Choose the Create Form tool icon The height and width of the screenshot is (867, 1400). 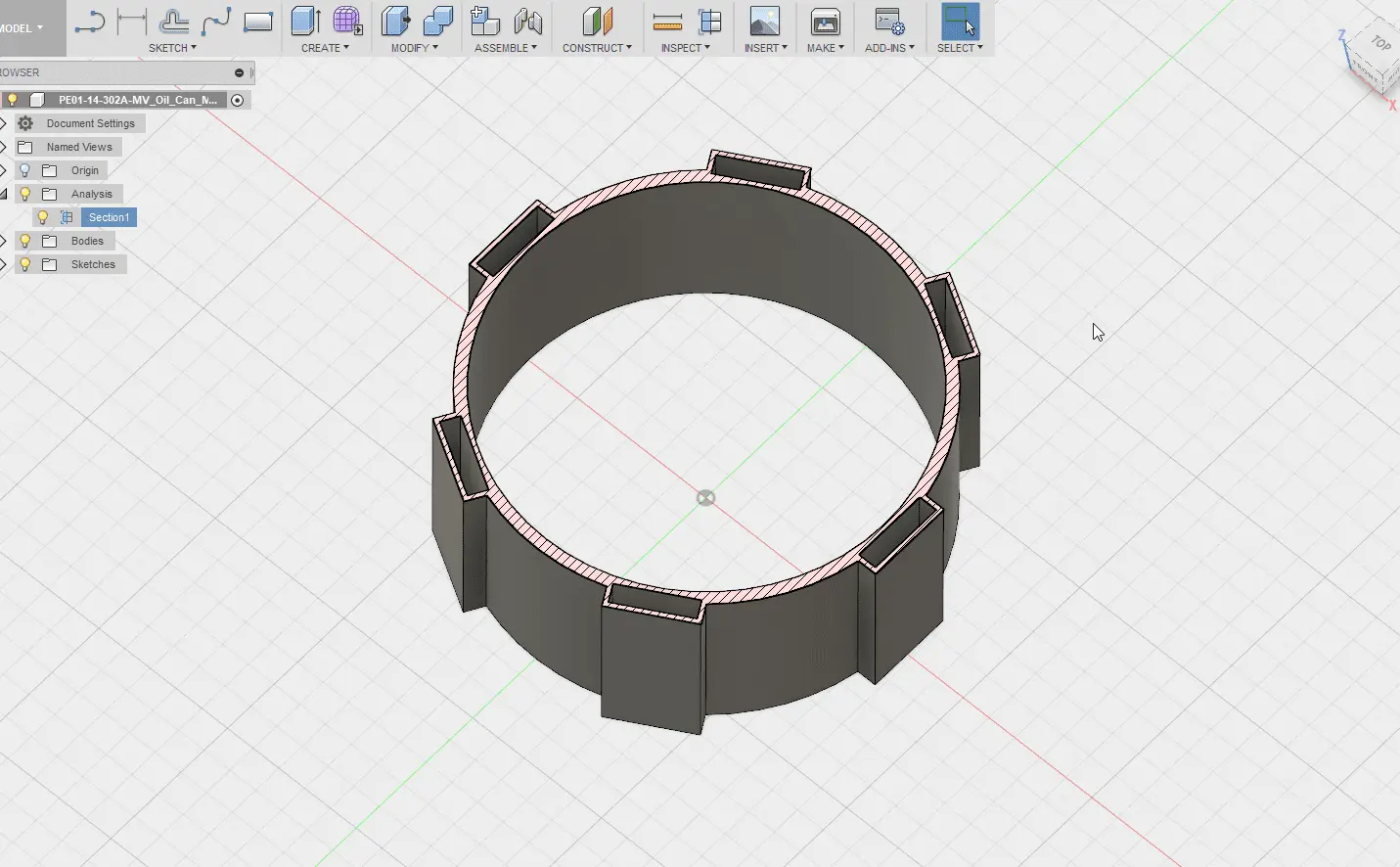346,22
